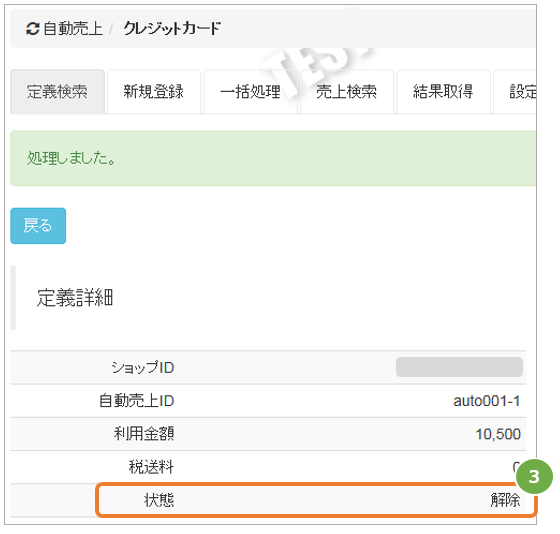Click the 解除 status value
The height and width of the screenshot is (534, 560).
(x=505, y=500)
